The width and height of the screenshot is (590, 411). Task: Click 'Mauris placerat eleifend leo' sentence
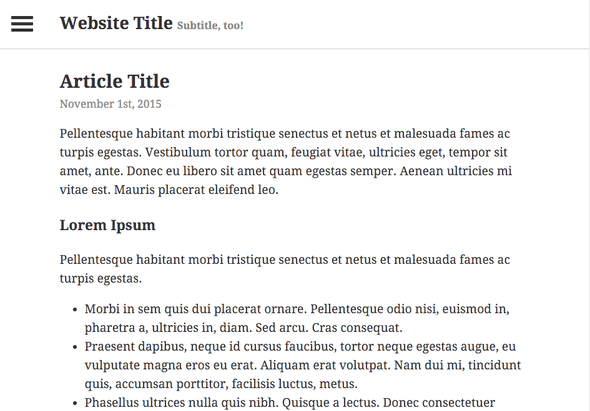(196, 190)
